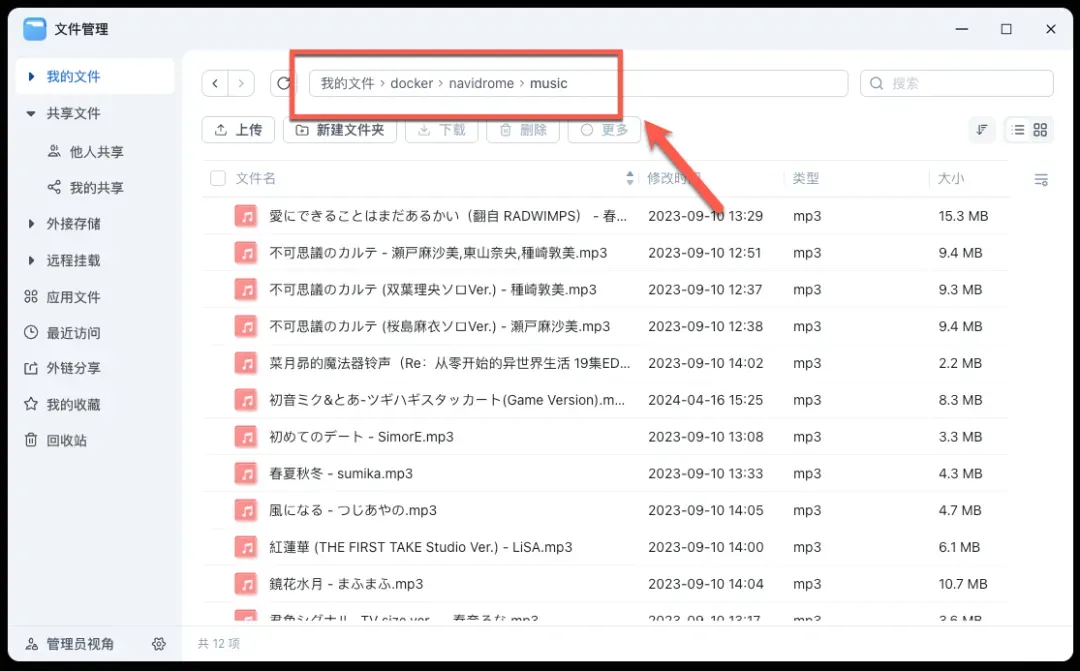The image size is (1080, 671).
Task: Toggle the select-all checkbox by 文件名
Action: coord(218,179)
